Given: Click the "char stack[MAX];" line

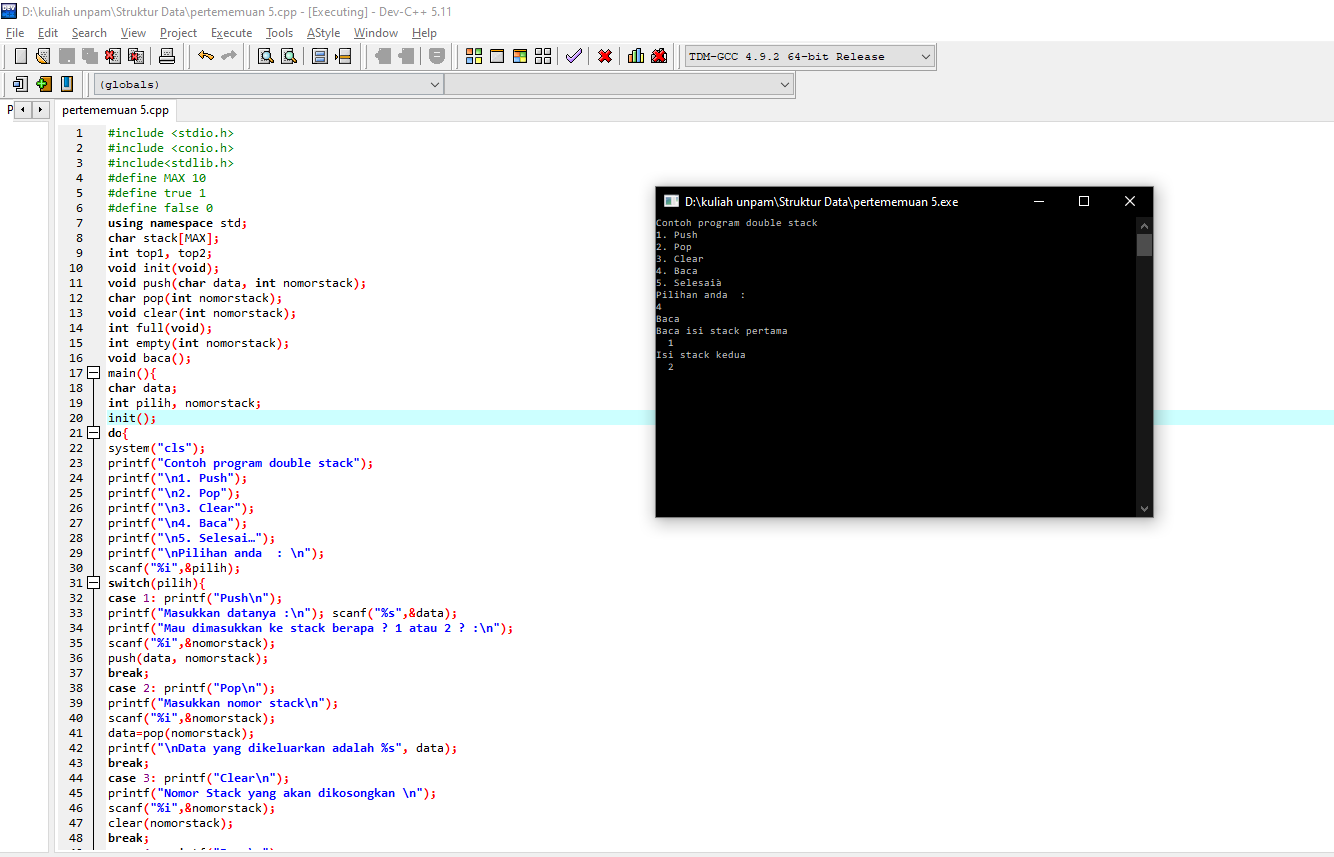Looking at the screenshot, I should (x=163, y=238).
